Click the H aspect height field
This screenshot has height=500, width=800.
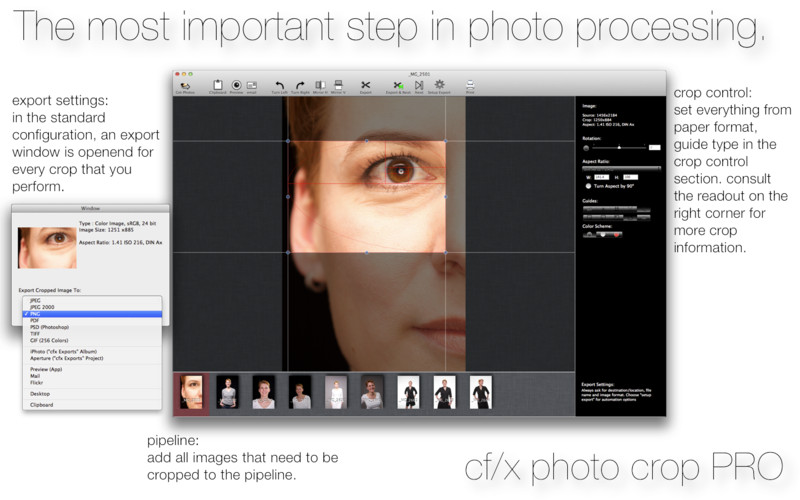click(631, 177)
